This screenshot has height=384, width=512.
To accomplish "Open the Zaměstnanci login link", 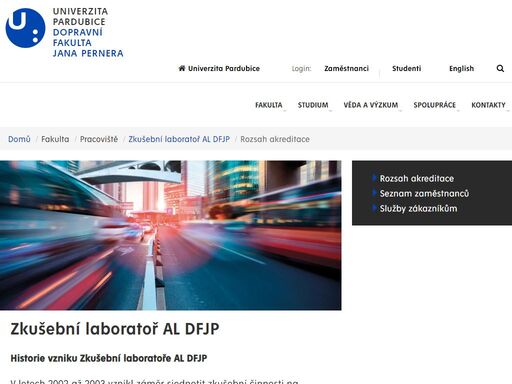I will coord(346,68).
